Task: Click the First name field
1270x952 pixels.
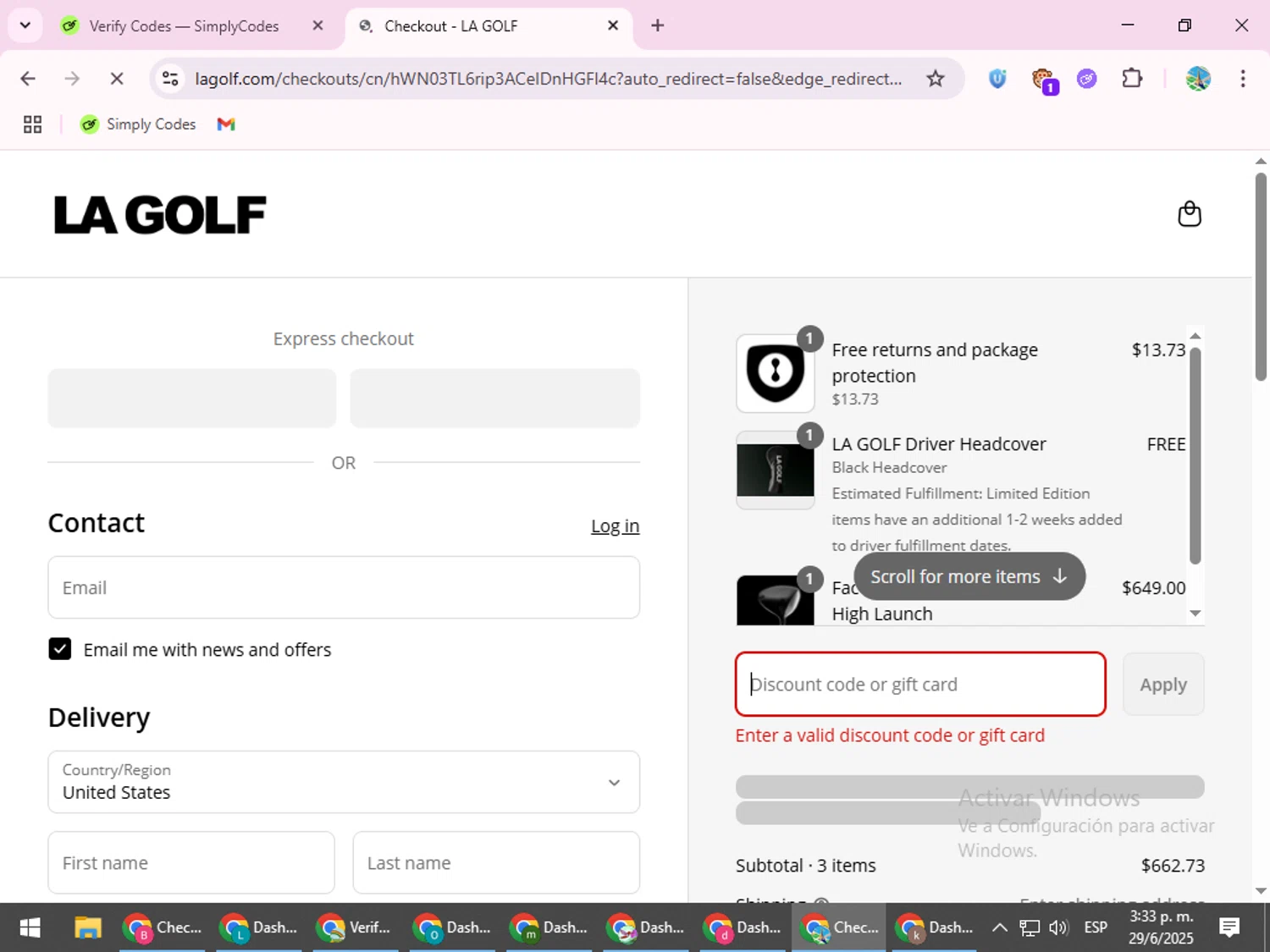Action: 191,862
